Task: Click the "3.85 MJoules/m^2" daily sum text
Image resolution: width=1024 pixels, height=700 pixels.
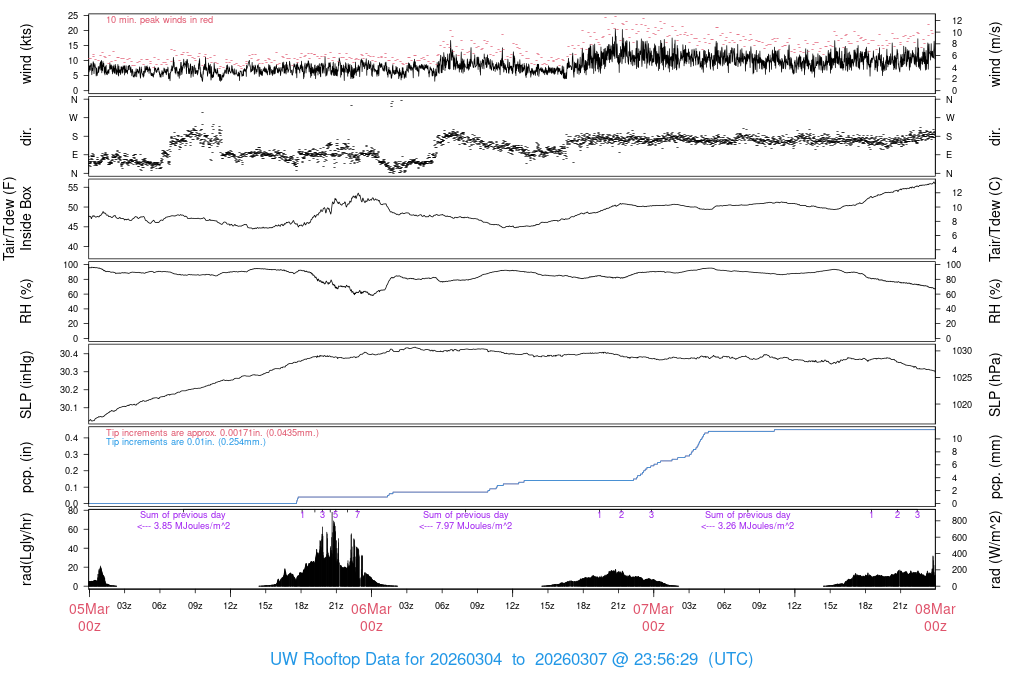Action: (x=192, y=526)
